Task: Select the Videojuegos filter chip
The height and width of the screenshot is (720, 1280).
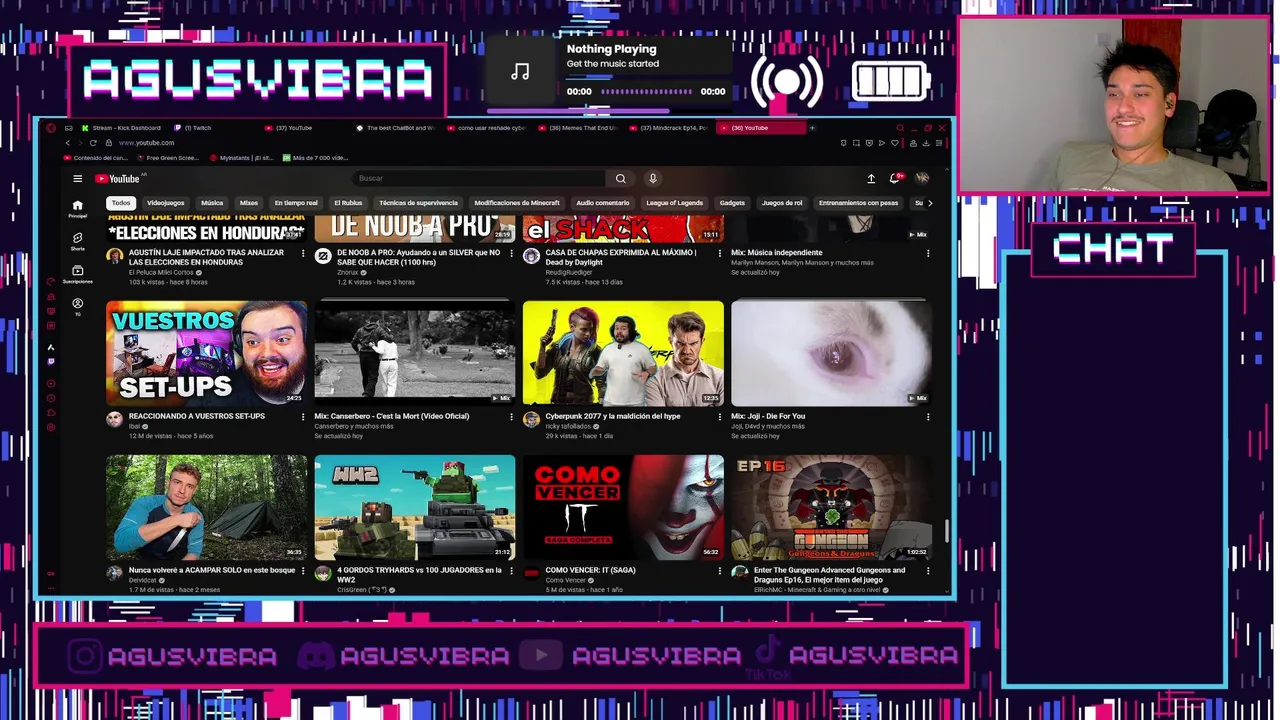Action: coord(166,203)
